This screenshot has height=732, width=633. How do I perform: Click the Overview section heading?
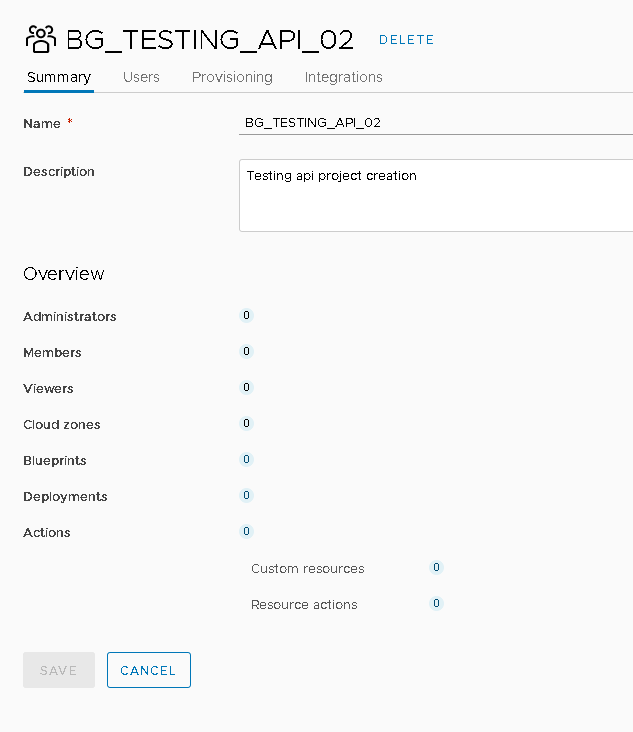click(63, 274)
